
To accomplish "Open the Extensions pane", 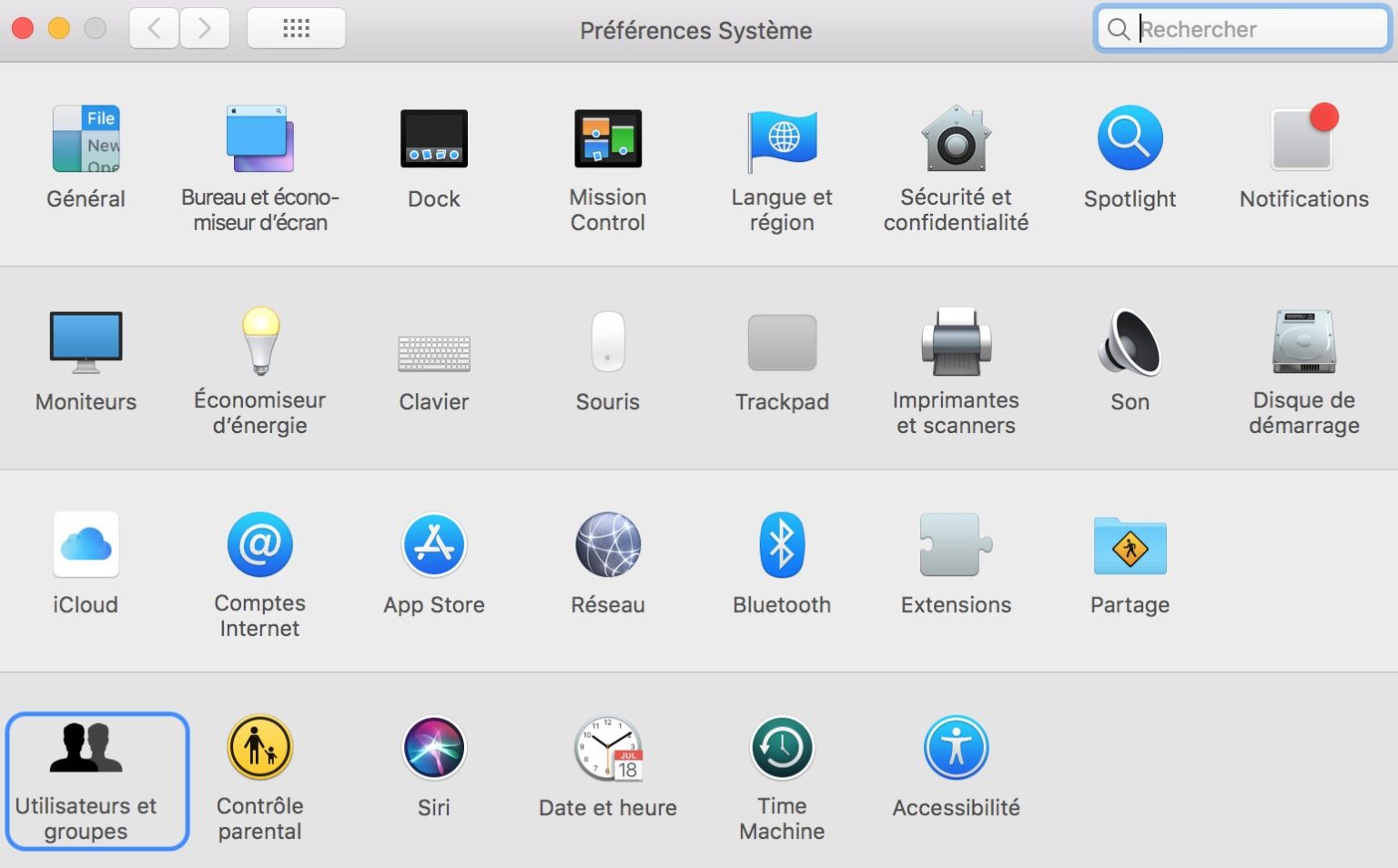I will tap(956, 563).
